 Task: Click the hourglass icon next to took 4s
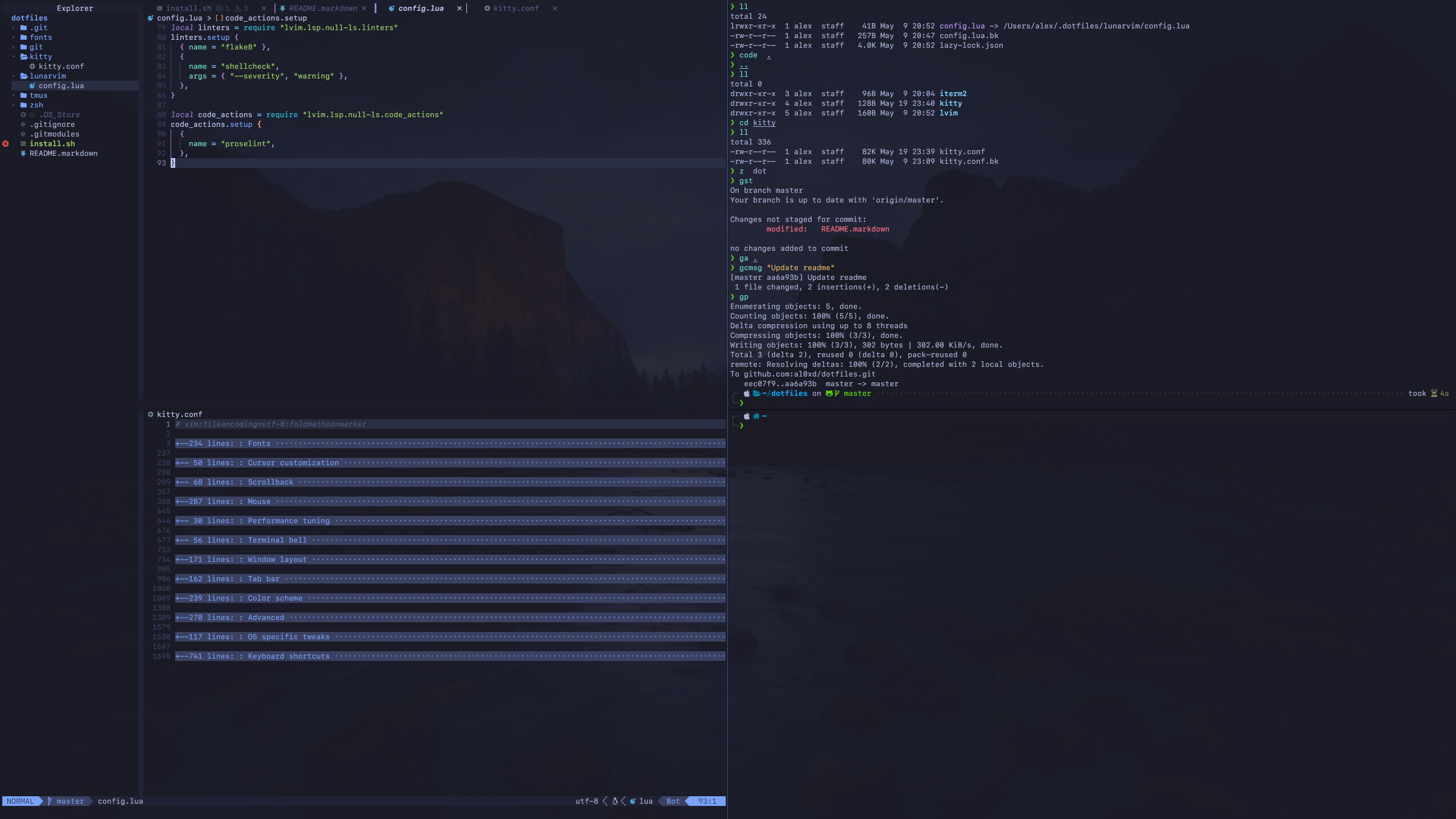pos(1434,394)
